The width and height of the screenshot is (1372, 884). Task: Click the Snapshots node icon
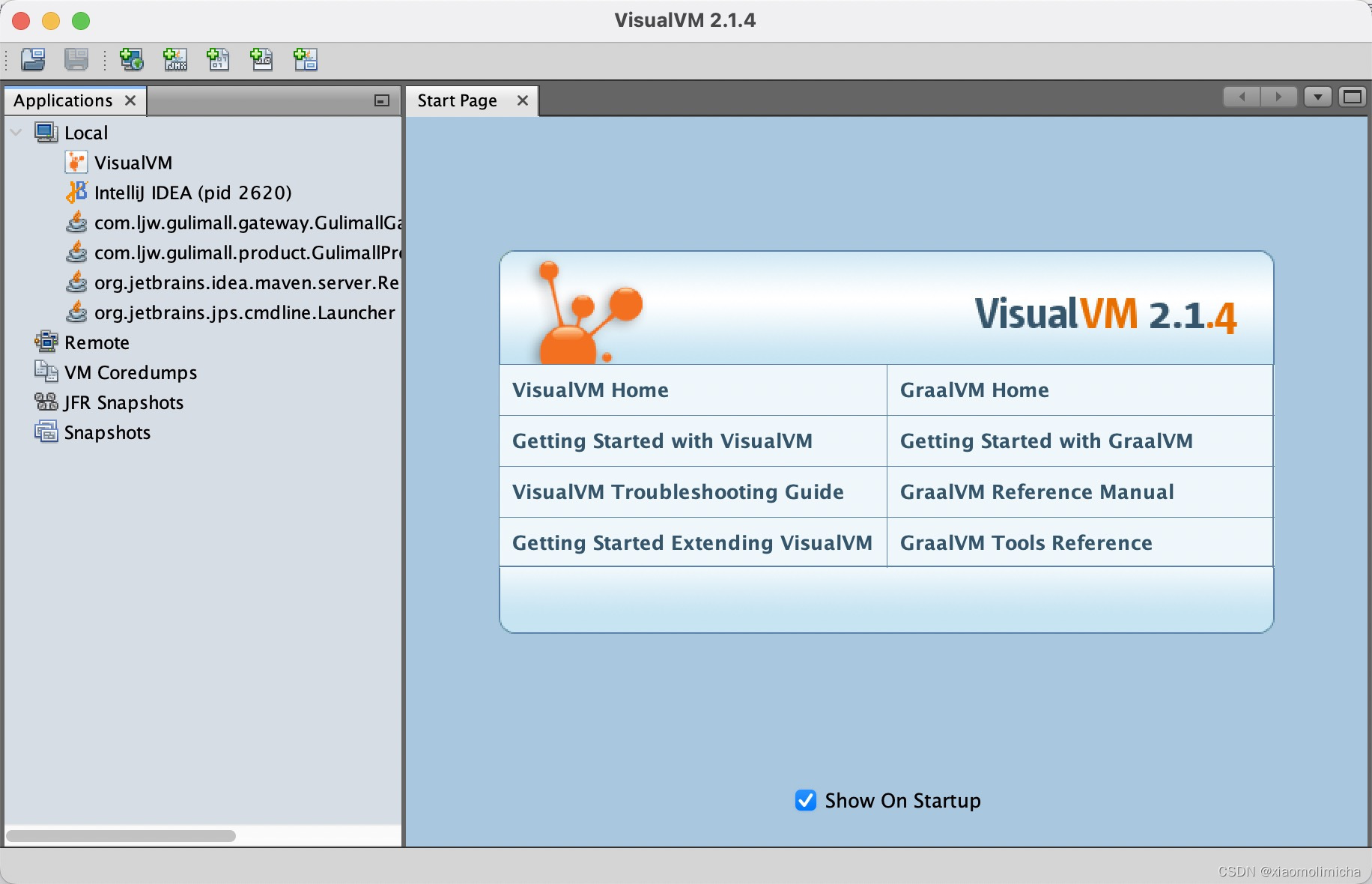click(46, 432)
